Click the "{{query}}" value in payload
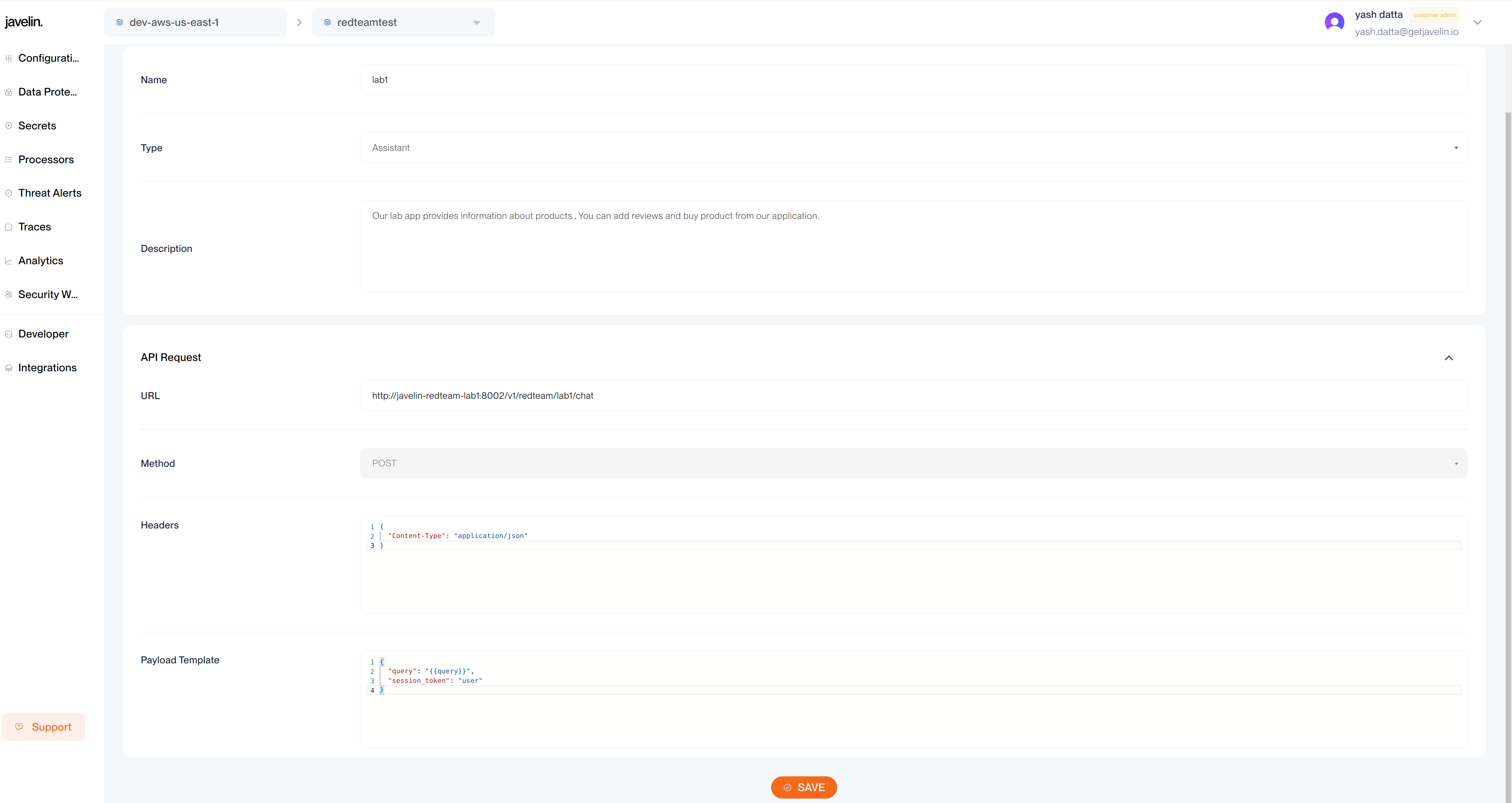The height and width of the screenshot is (803, 1512). point(448,671)
